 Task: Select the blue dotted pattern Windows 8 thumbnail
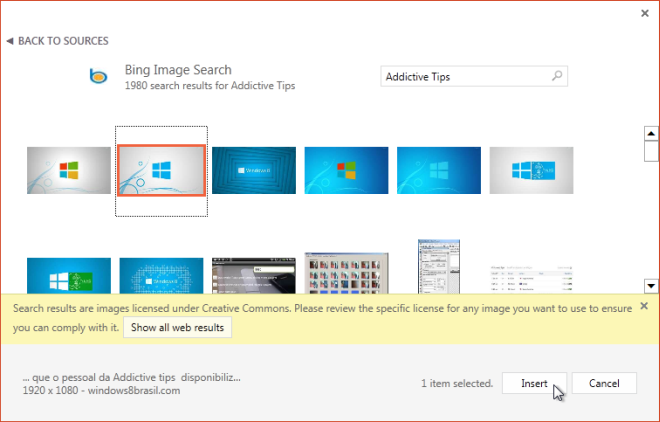coord(162,276)
